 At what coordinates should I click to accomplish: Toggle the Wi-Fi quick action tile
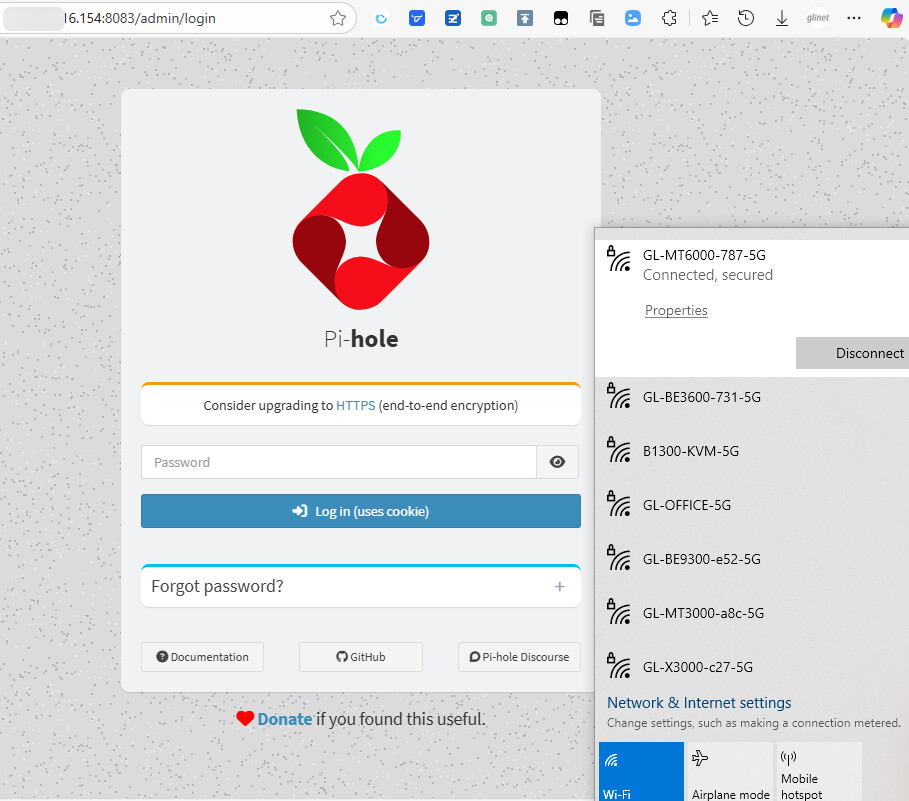tap(641, 772)
